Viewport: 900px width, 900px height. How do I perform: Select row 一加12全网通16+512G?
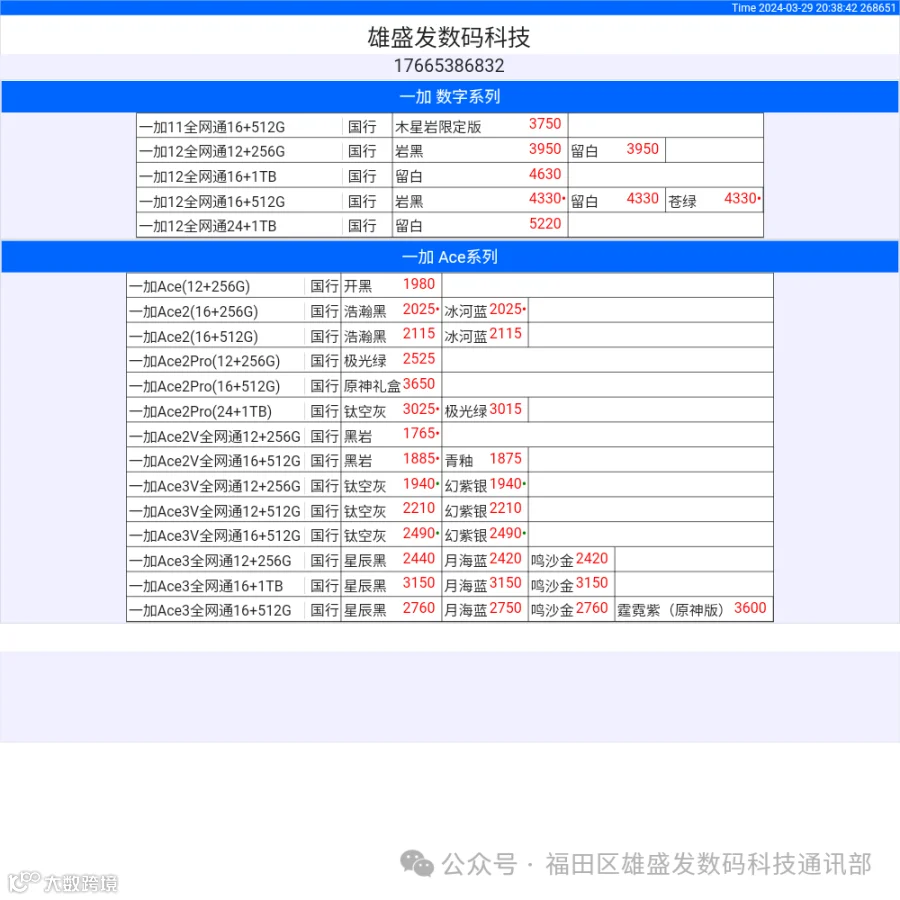point(450,200)
